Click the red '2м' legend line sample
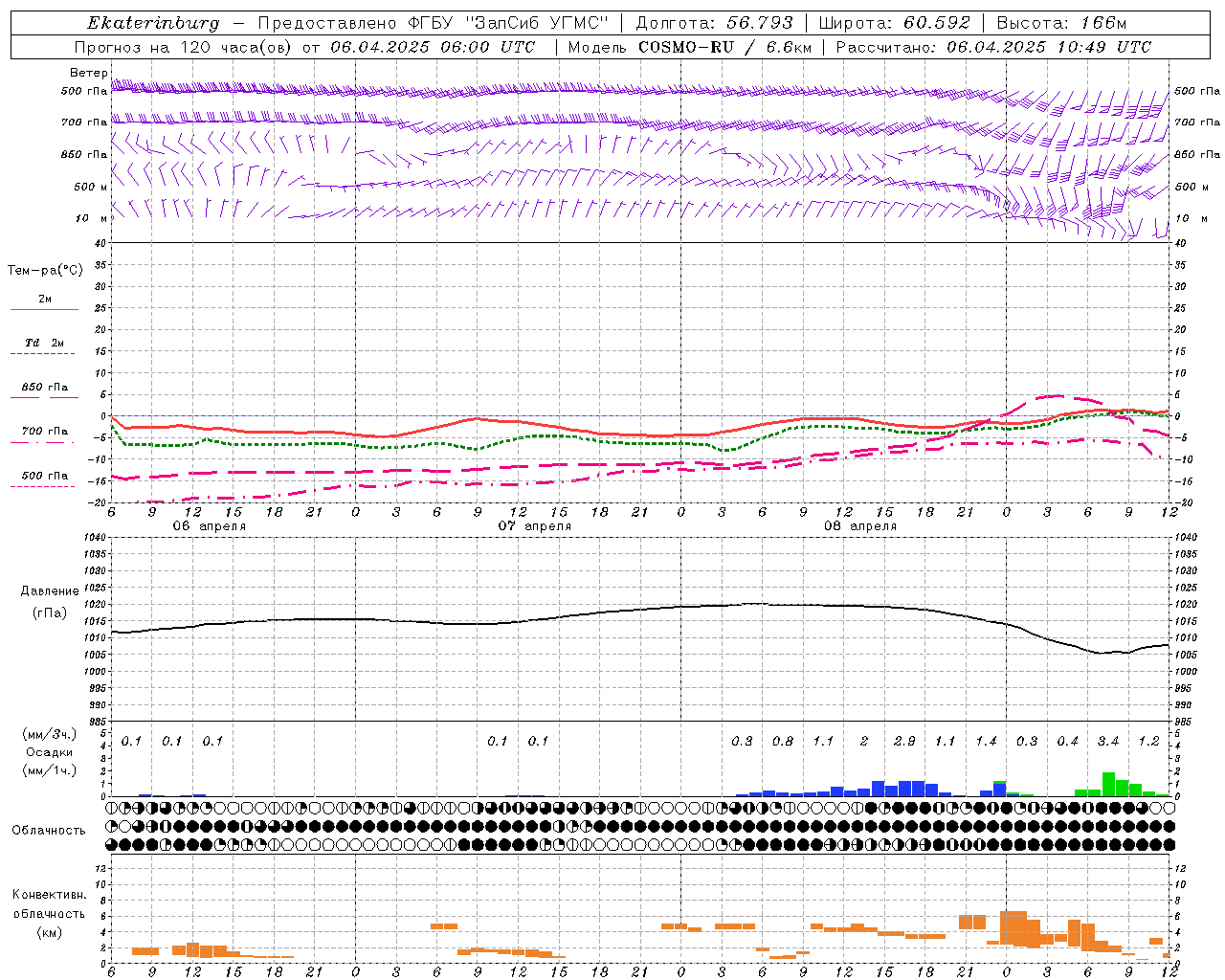Viewport: 1225px width, 980px height. pos(44,310)
